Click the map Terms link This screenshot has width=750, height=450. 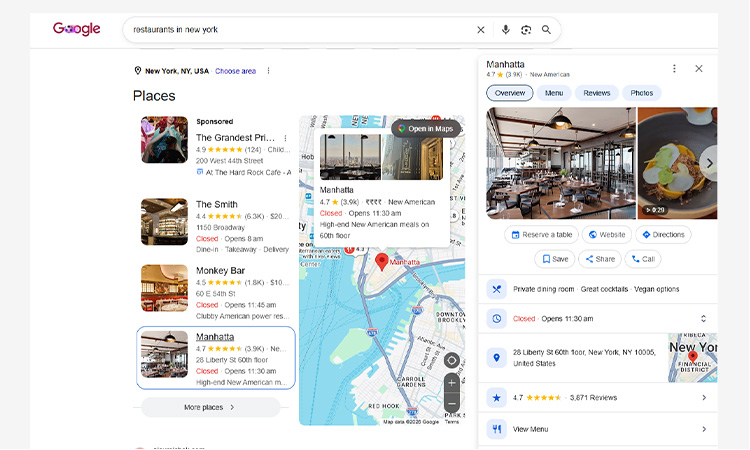pos(452,422)
